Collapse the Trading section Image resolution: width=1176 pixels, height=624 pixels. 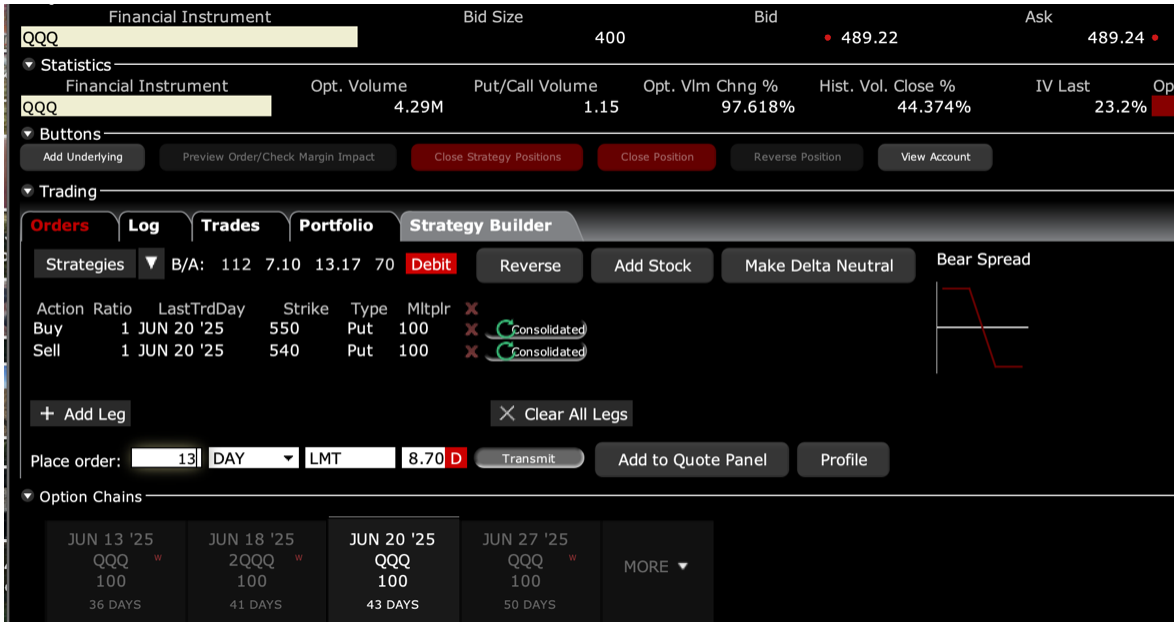point(29,192)
